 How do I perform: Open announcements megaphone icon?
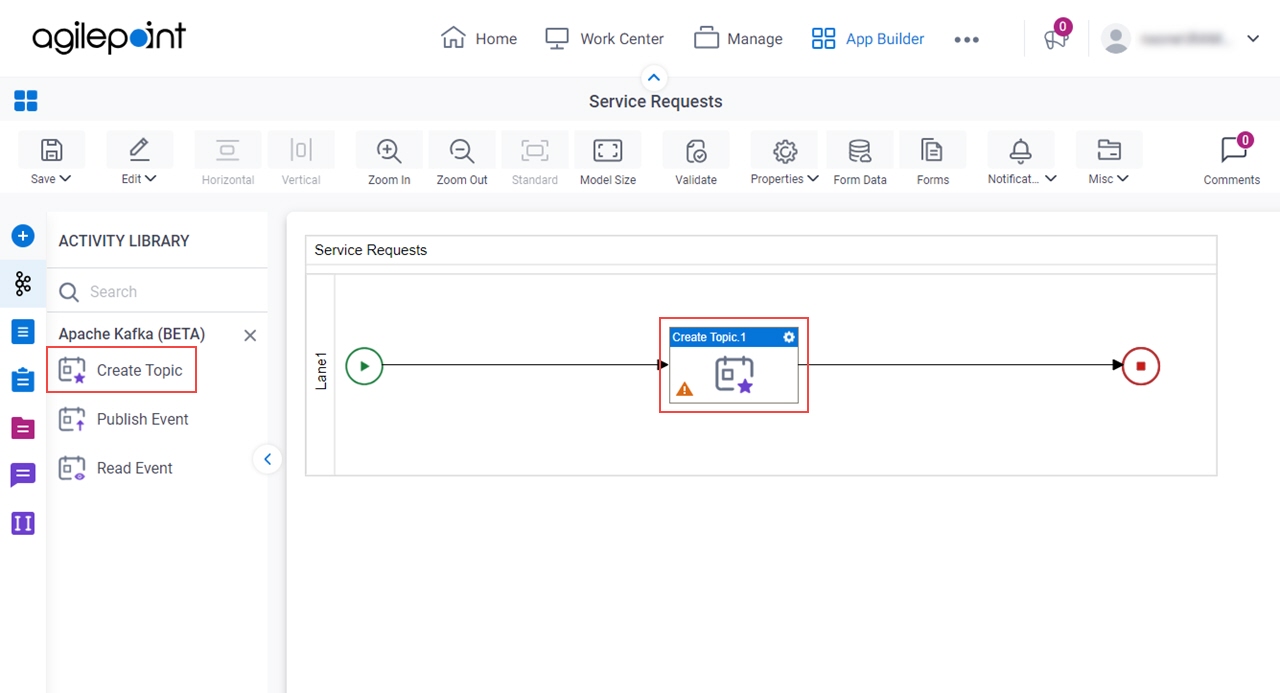(x=1055, y=40)
